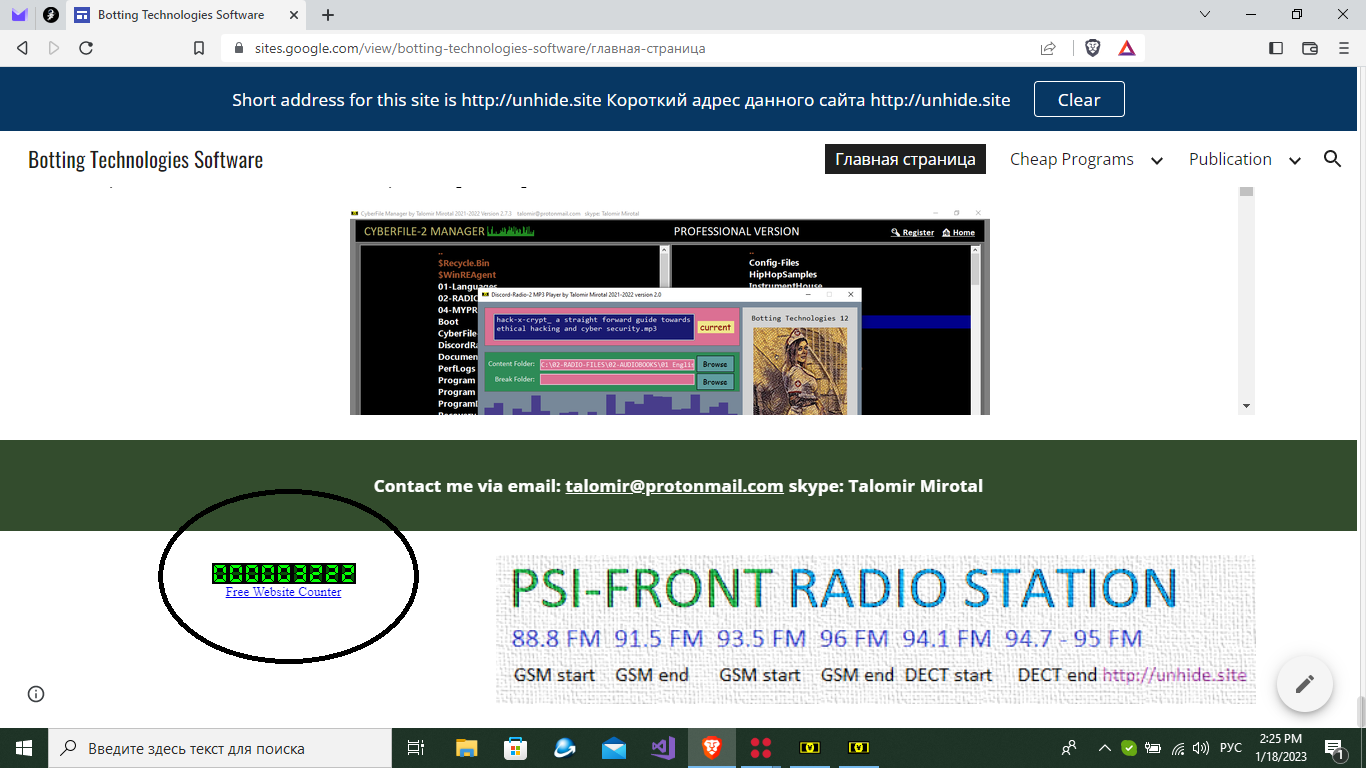
Task: Open the Windows notification center icon
Action: click(x=1335, y=748)
